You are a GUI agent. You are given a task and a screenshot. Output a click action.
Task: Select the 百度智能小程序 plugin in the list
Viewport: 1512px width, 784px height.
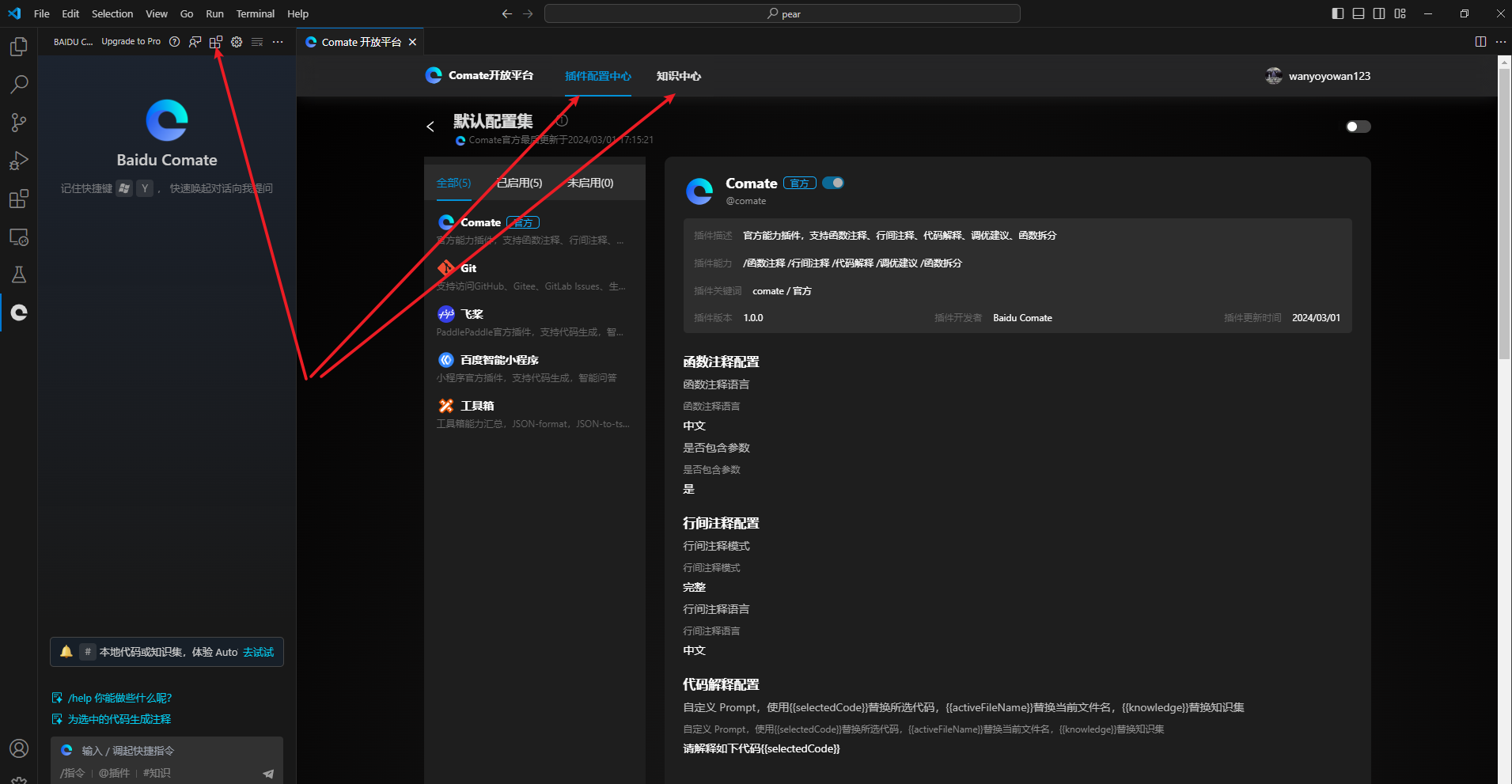(x=534, y=368)
